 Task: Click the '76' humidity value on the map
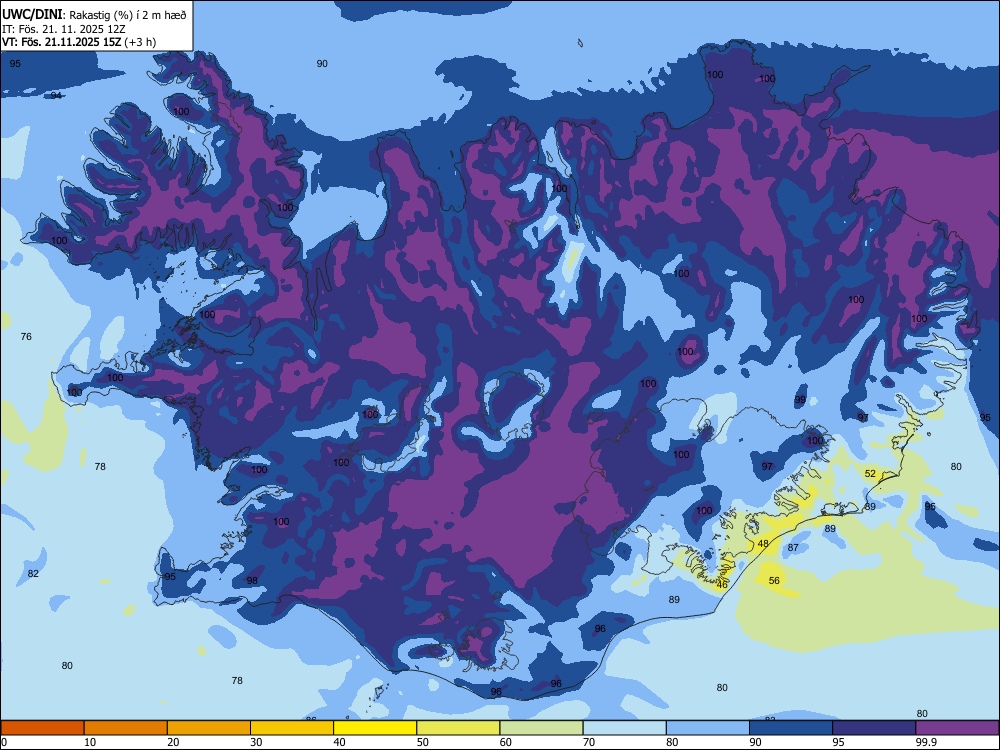26,337
